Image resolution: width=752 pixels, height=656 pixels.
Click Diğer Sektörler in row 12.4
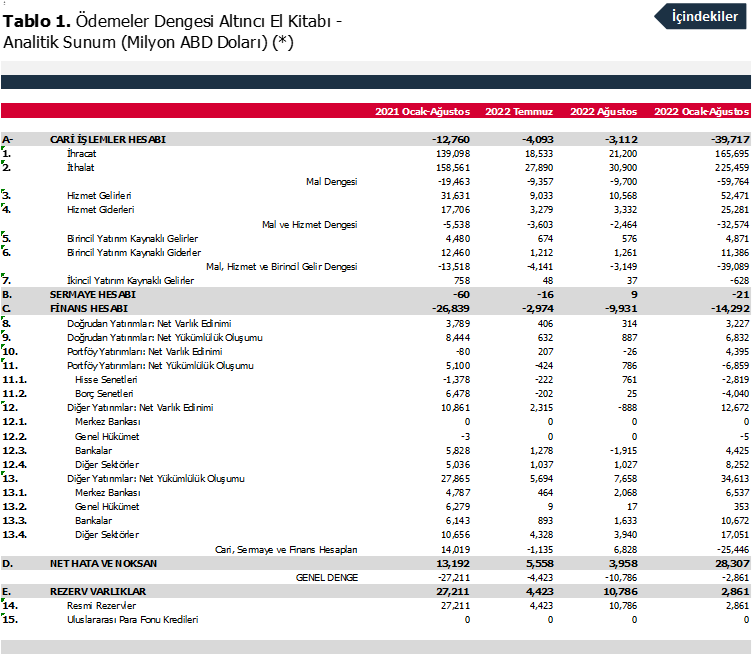pos(107,464)
